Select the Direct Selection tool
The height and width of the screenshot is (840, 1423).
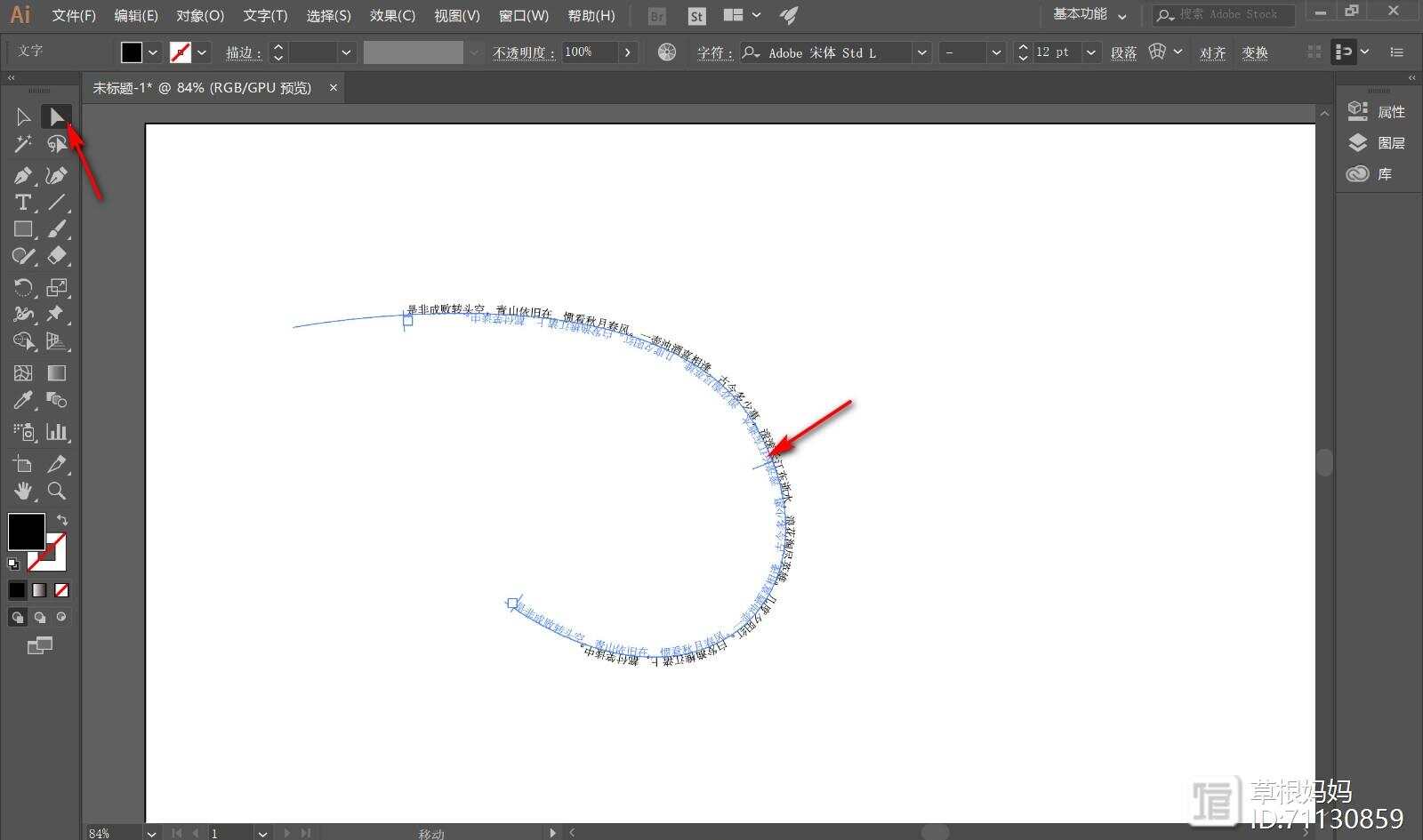click(x=56, y=116)
